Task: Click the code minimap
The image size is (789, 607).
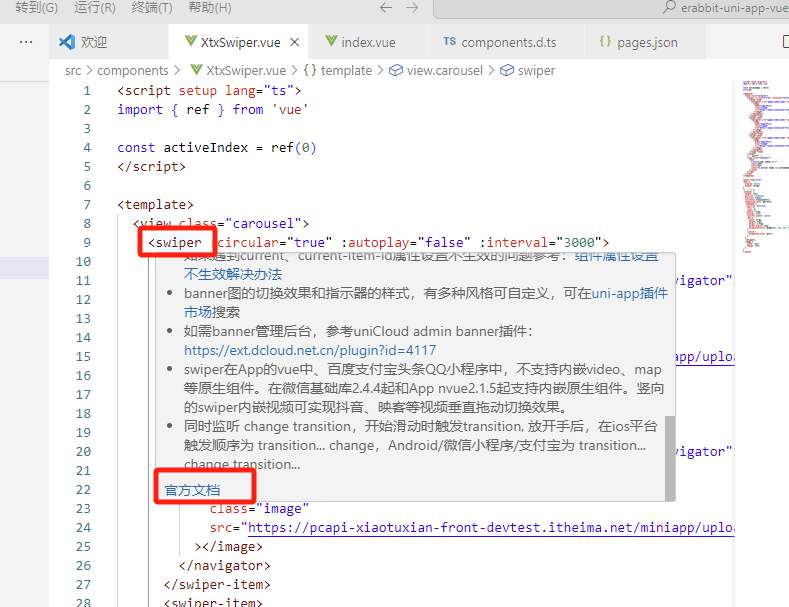Action: point(764,166)
